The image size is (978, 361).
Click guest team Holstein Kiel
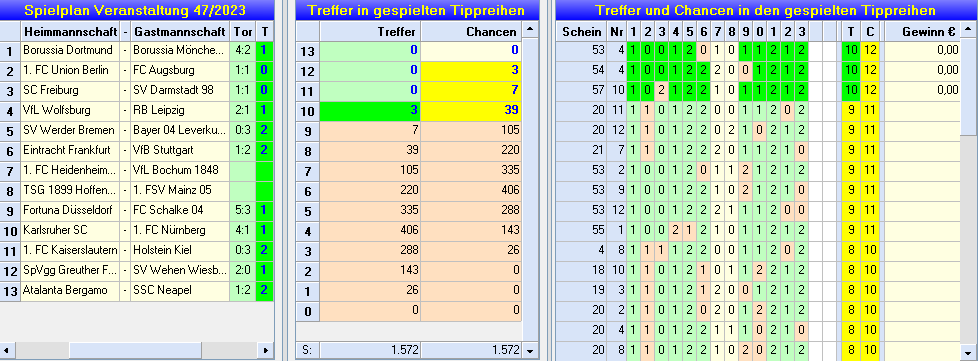pyautogui.click(x=180, y=250)
